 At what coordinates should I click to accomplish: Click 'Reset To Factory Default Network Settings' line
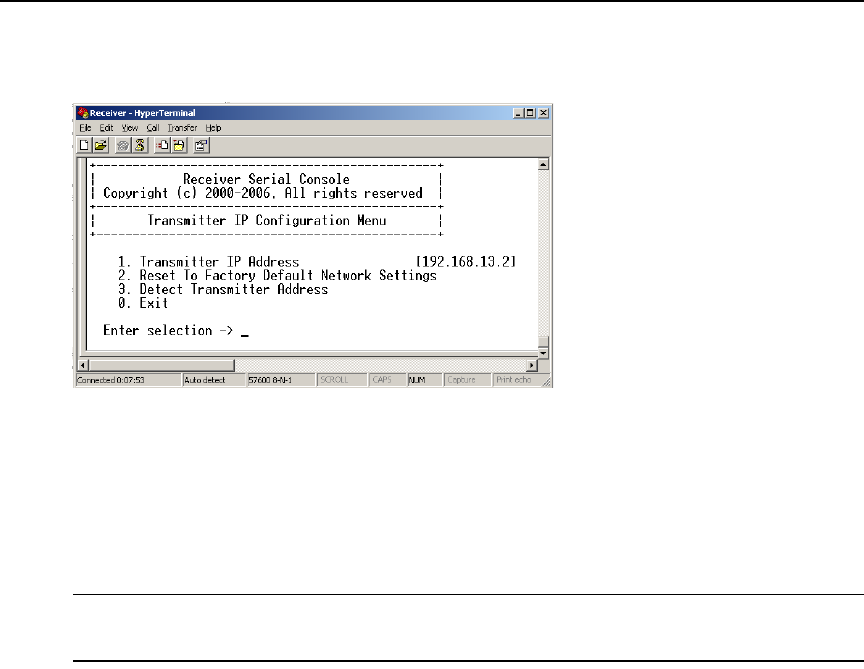tap(277, 276)
